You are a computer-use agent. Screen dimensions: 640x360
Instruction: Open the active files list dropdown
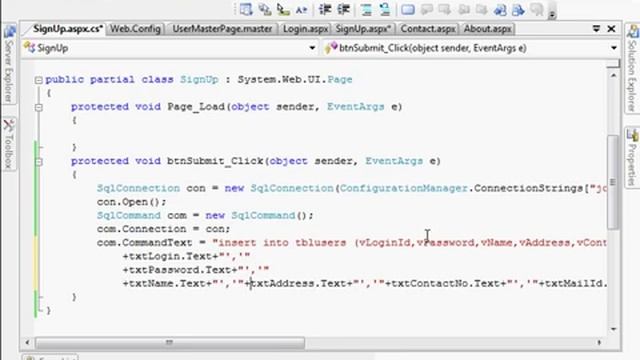pos(596,29)
